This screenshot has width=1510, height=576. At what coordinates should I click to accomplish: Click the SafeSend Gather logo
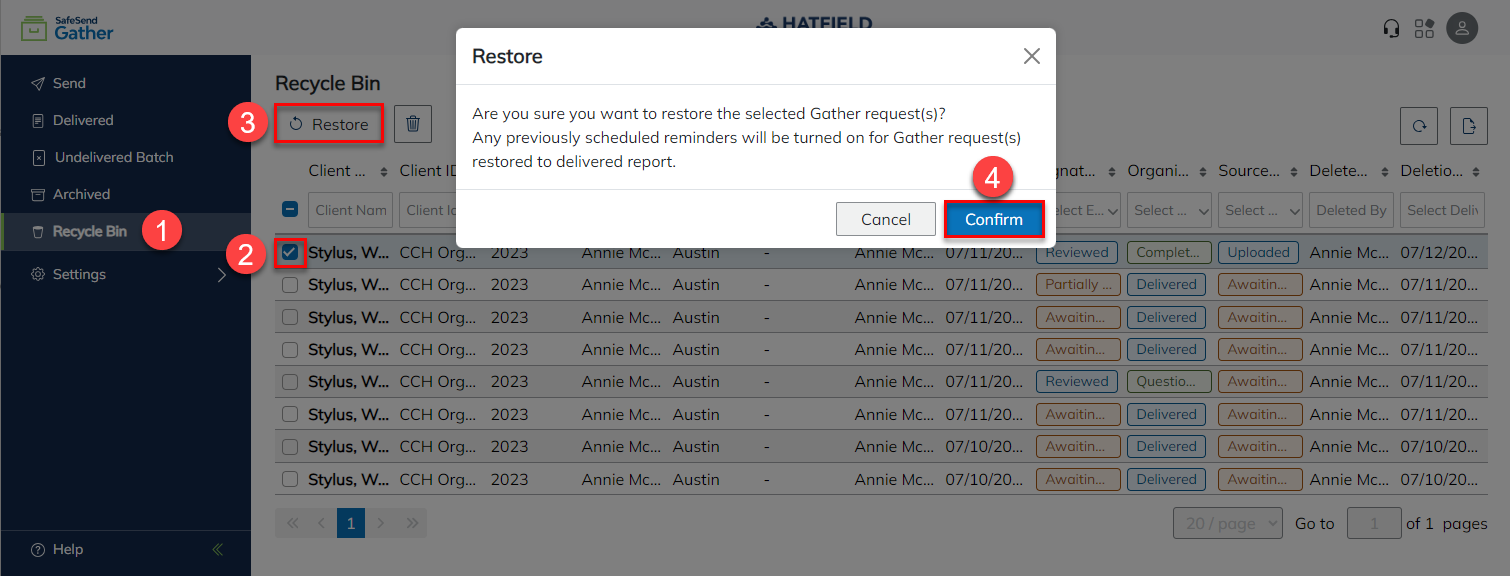[64, 28]
